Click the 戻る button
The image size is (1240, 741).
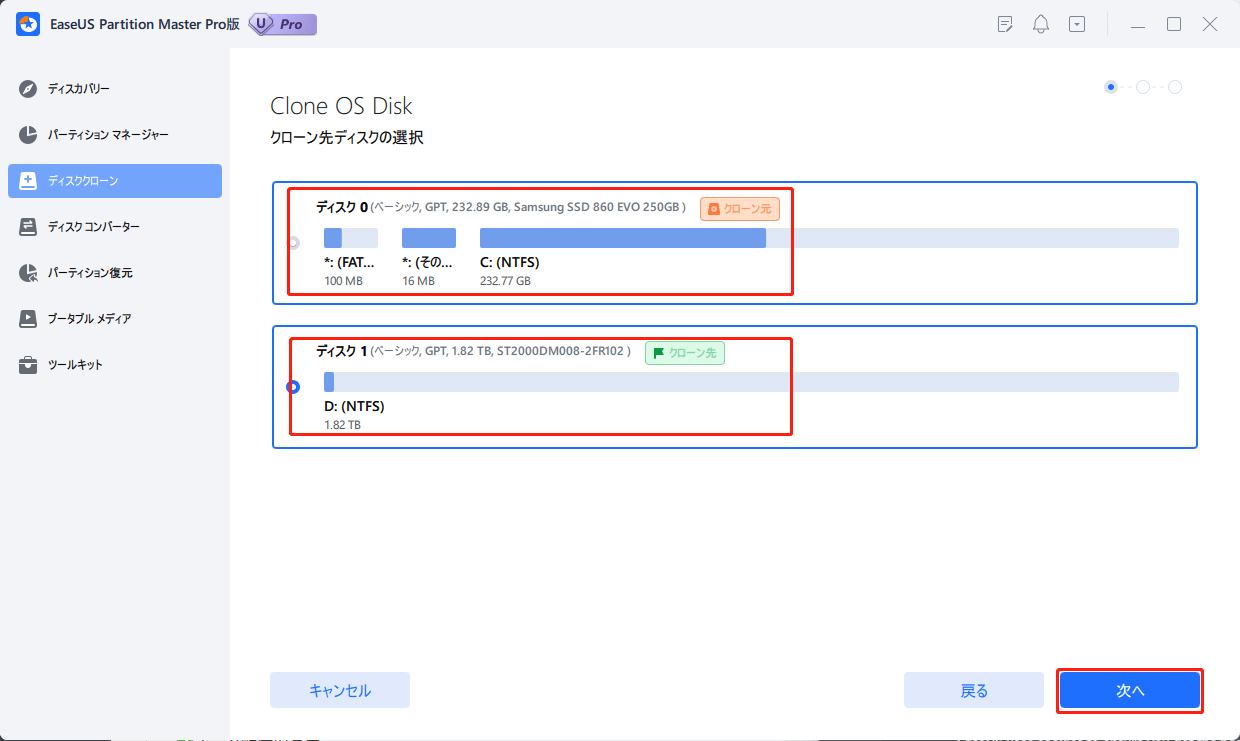point(973,690)
